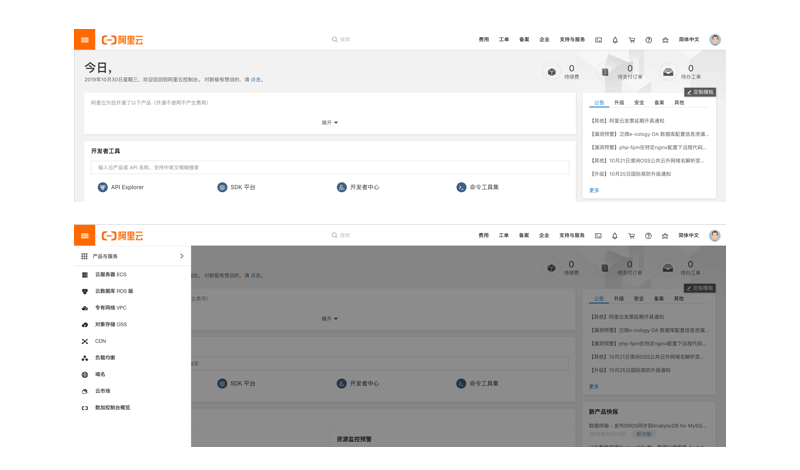The width and height of the screenshot is (800, 470).
Task: Open the php-fpm nginx notice in top screenshot
Action: coord(648,147)
